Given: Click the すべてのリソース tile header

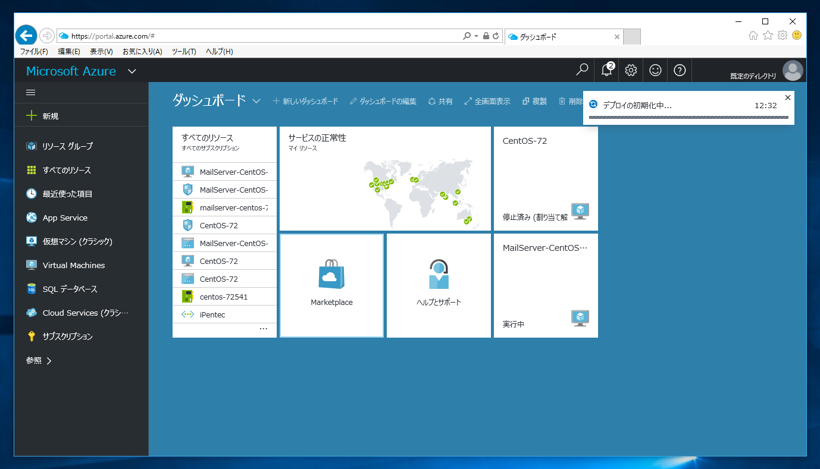Looking at the screenshot, I should (x=225, y=143).
